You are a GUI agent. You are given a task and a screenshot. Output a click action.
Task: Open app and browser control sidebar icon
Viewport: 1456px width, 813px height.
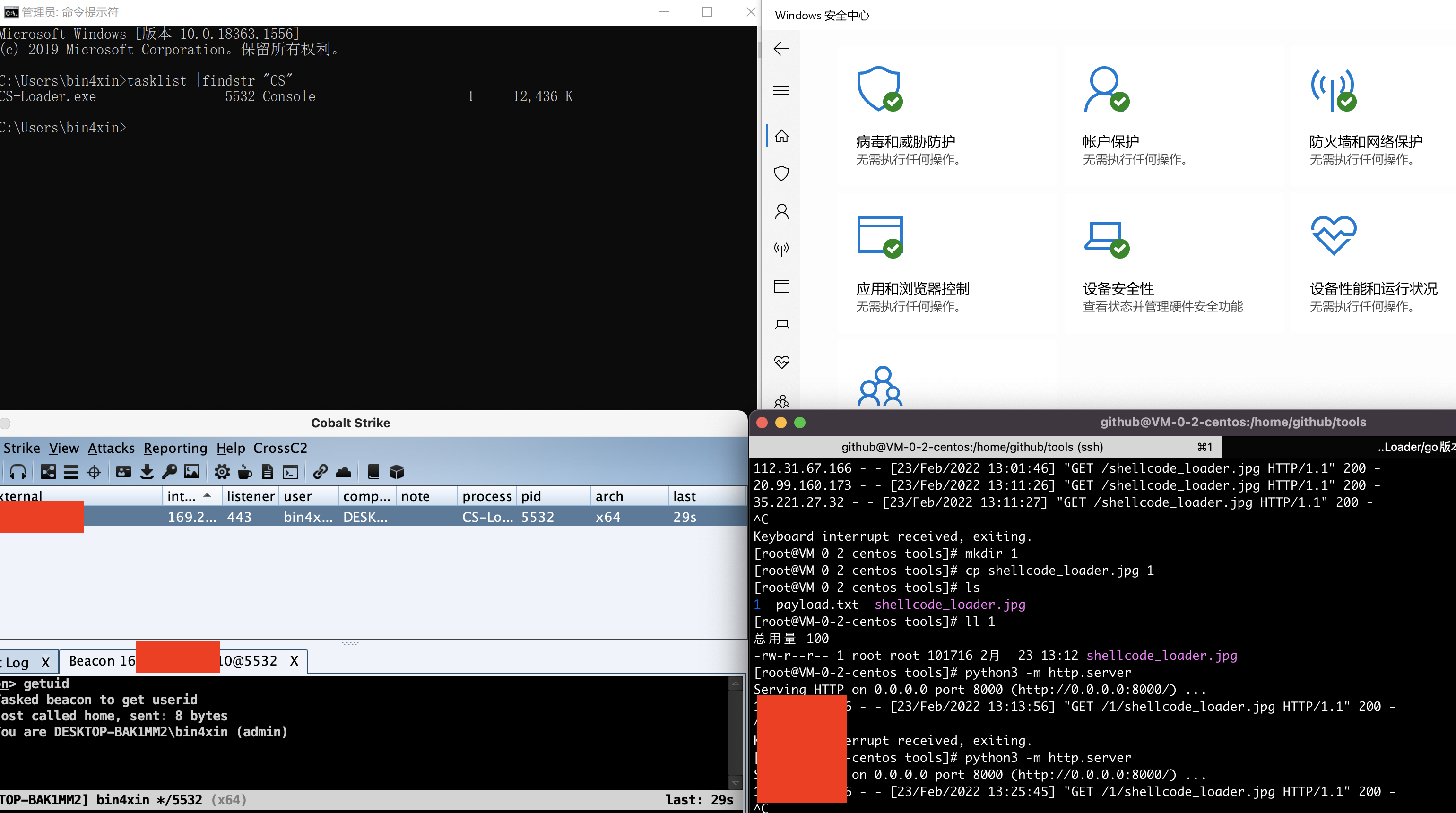tap(782, 286)
